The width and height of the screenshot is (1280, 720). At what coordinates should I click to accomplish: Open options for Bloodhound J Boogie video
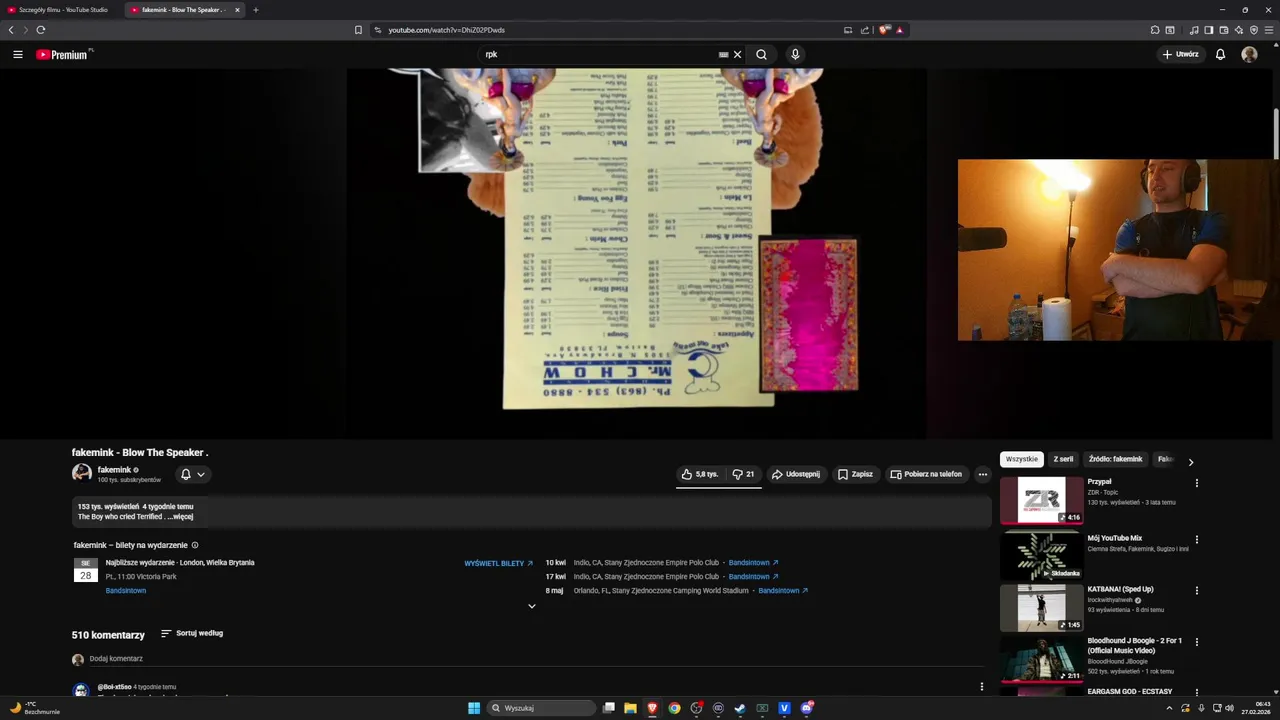(1196, 642)
